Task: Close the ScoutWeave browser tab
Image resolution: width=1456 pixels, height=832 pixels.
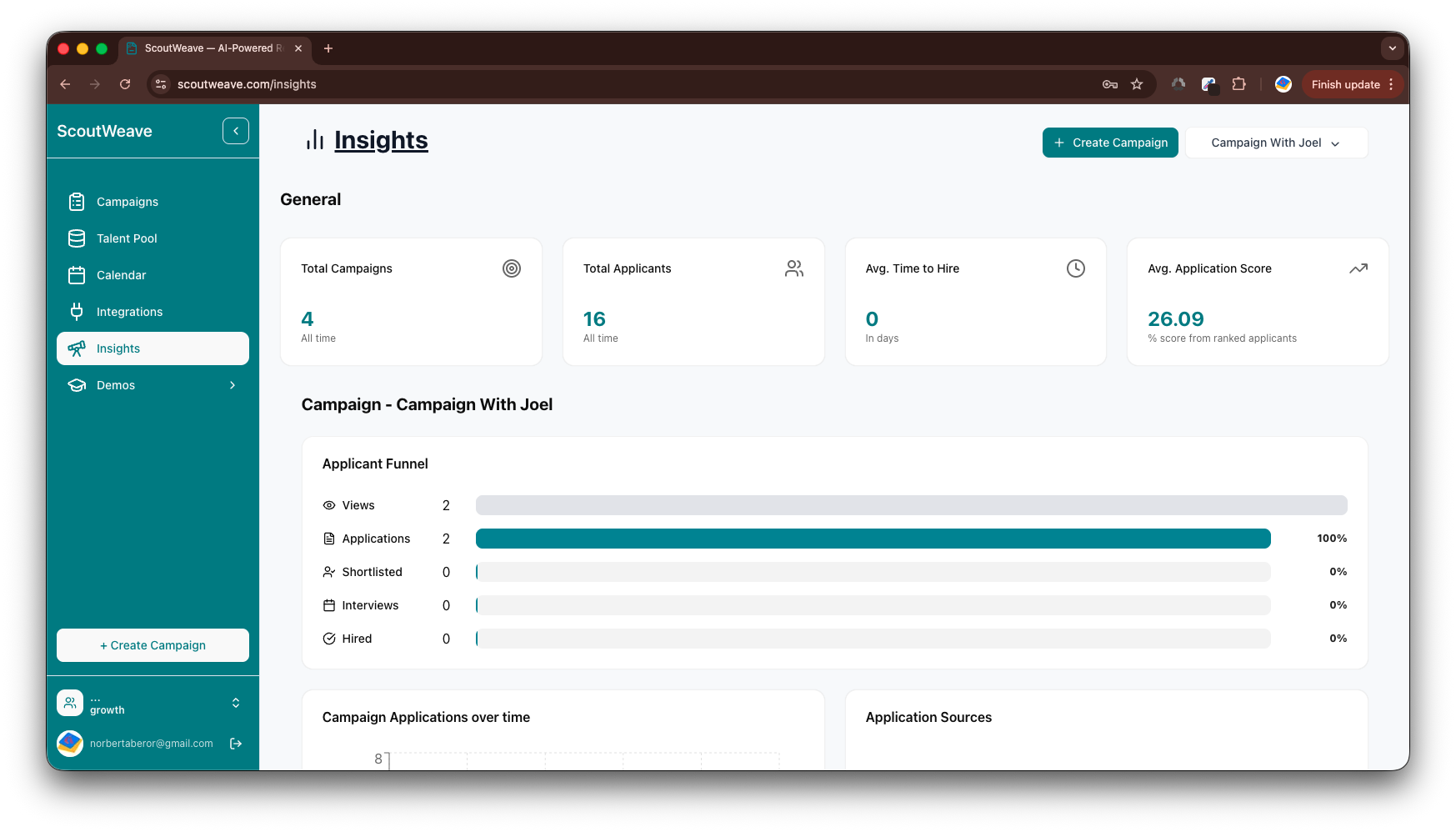Action: click(298, 48)
